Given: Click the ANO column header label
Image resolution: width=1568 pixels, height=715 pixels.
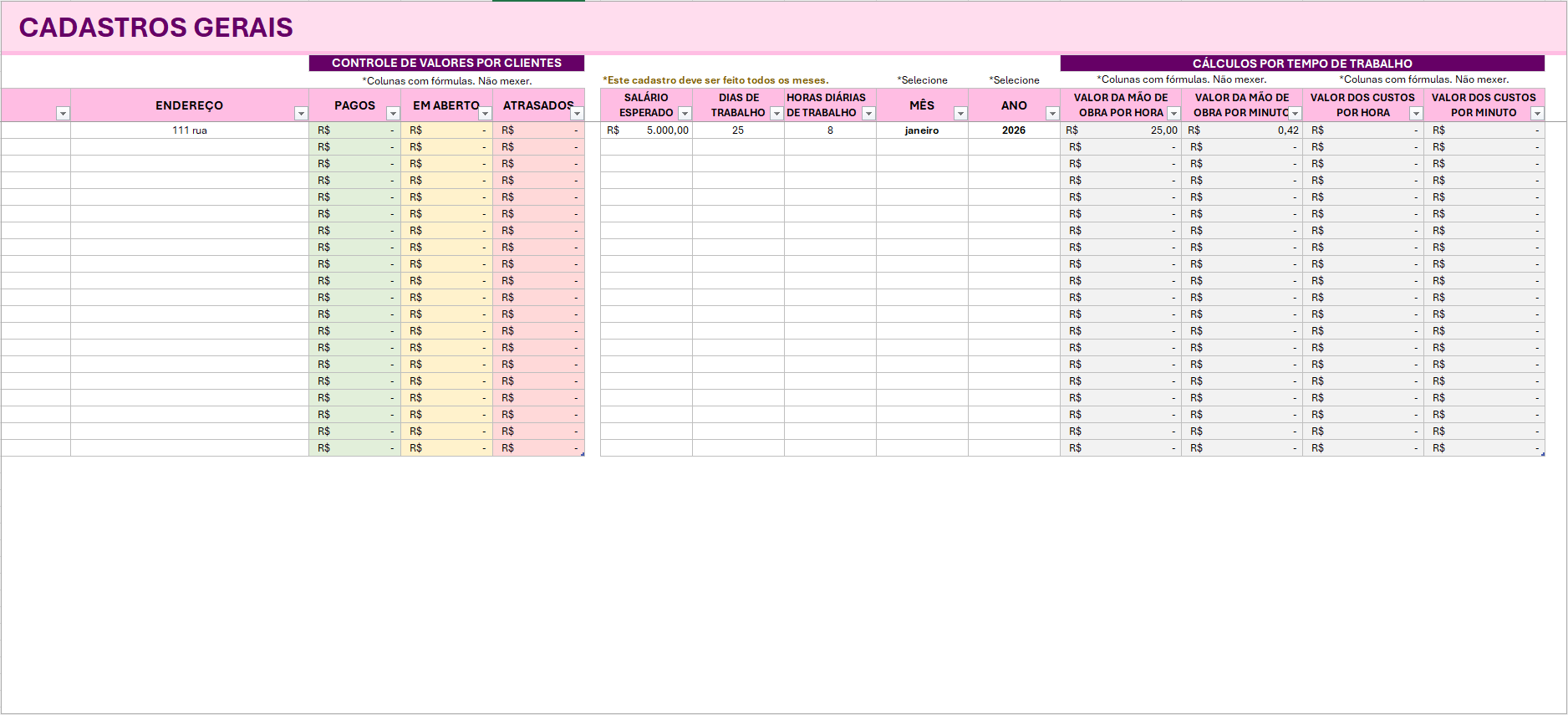Looking at the screenshot, I should [x=1014, y=105].
